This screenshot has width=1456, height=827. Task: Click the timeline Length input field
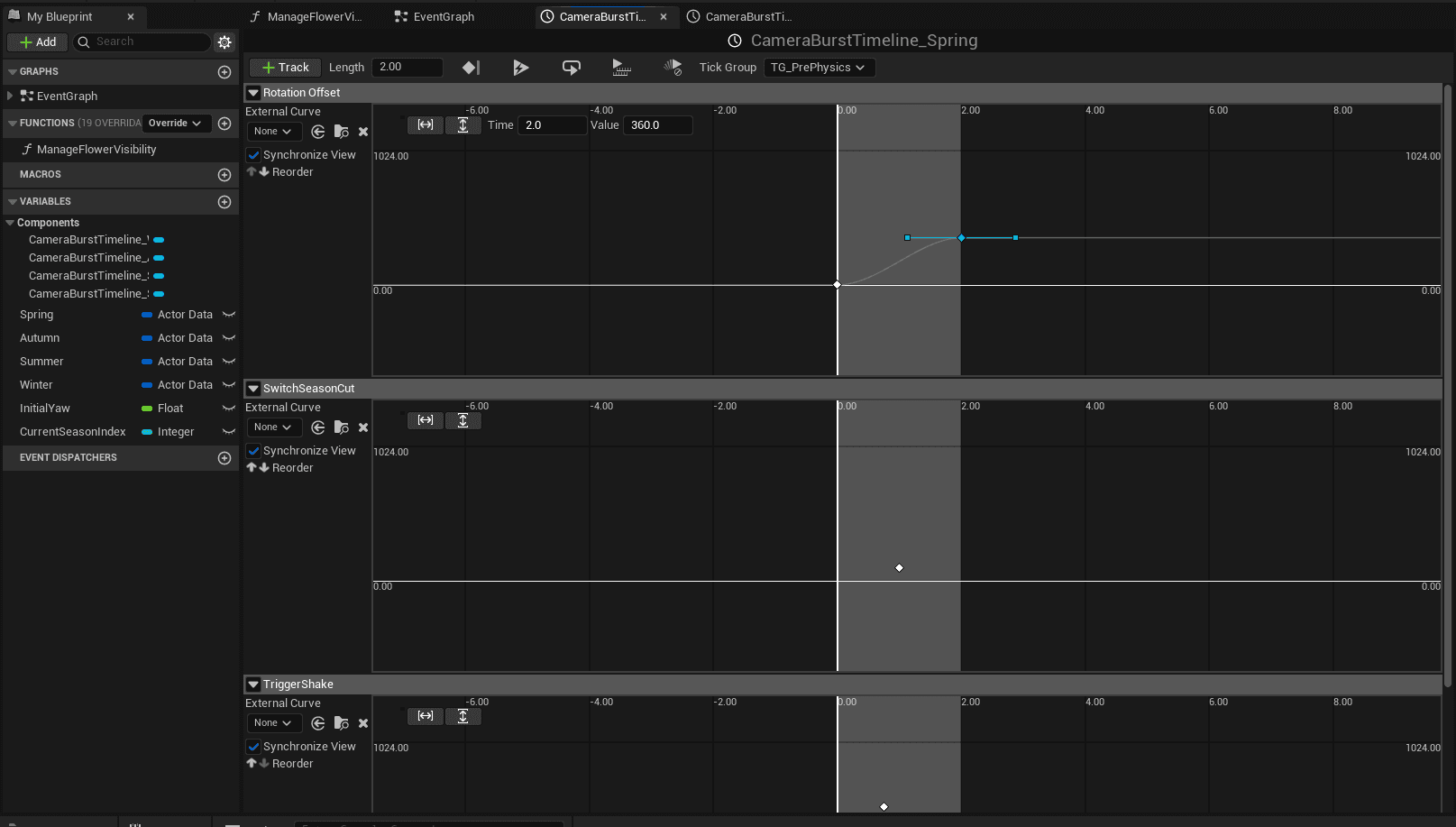[407, 68]
